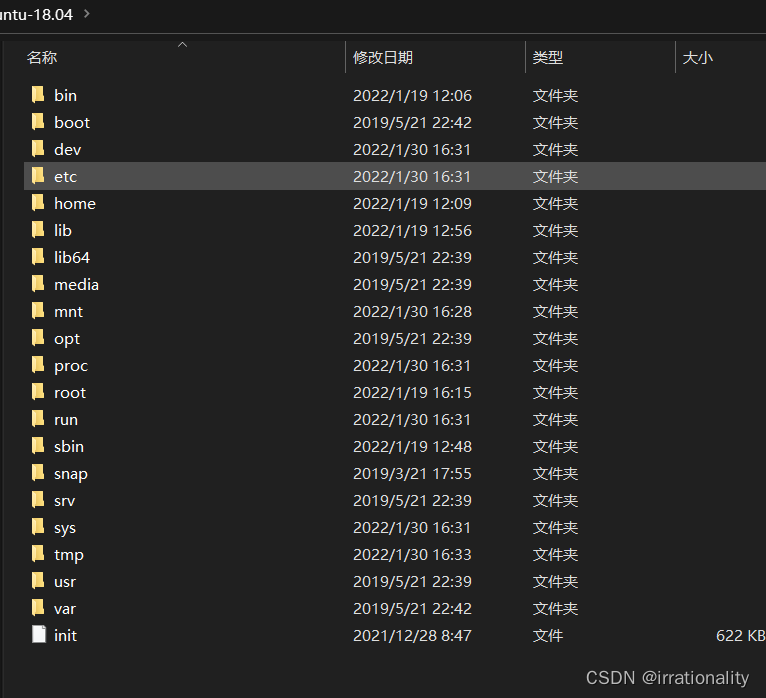Click the etc folder icon
Viewport: 766px width, 698px height.
click(x=38, y=176)
